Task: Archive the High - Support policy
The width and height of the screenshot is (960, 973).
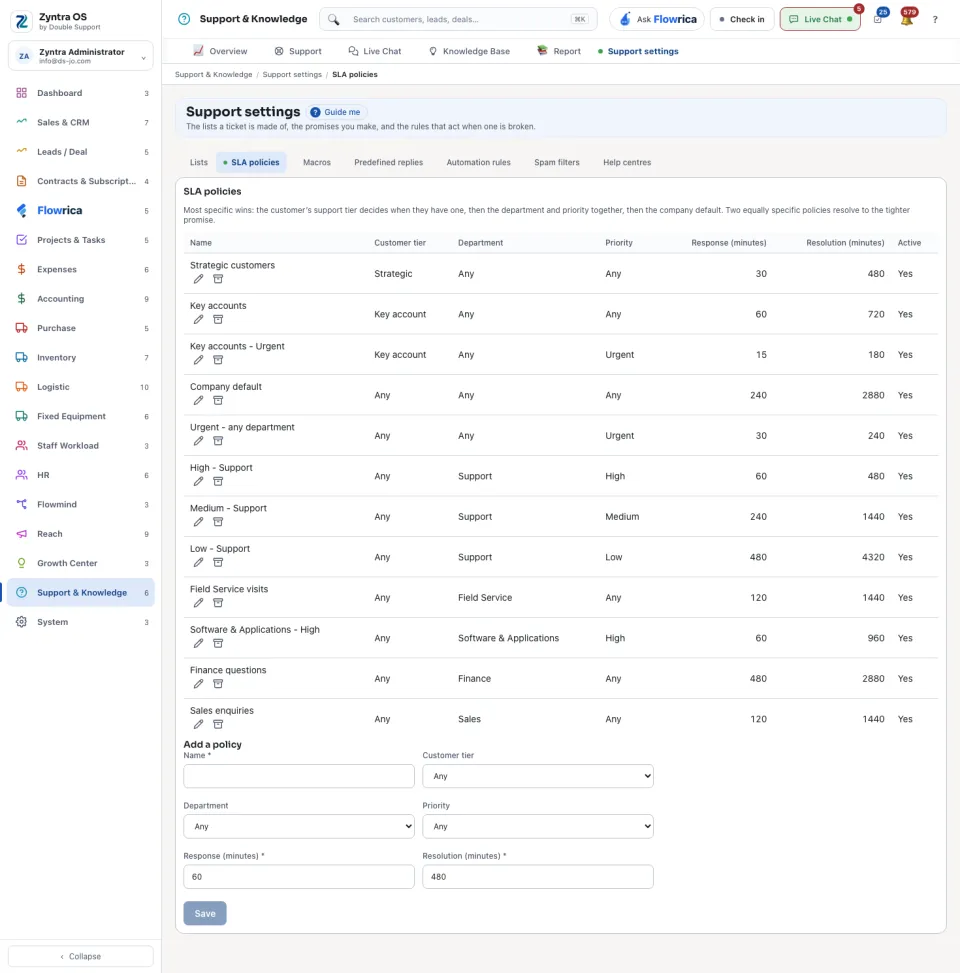Action: coord(218,482)
